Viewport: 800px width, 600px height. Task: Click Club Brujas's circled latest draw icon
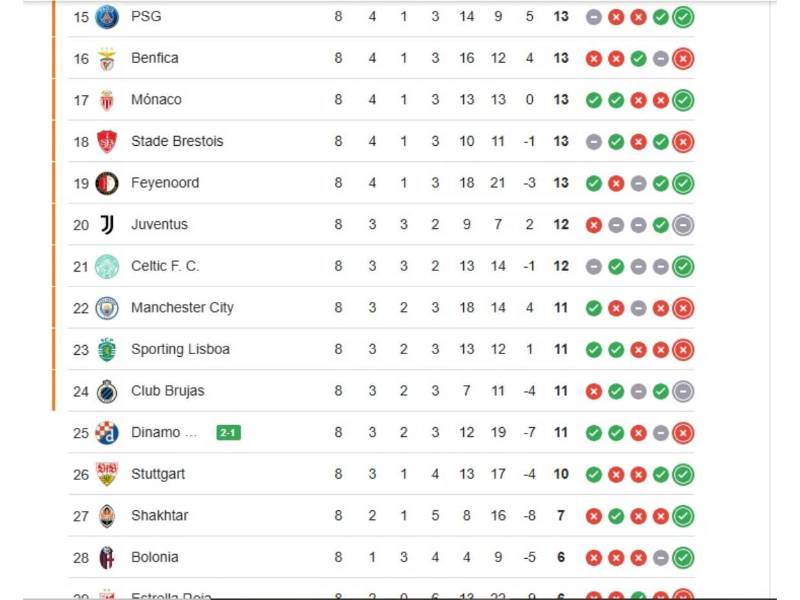click(683, 391)
